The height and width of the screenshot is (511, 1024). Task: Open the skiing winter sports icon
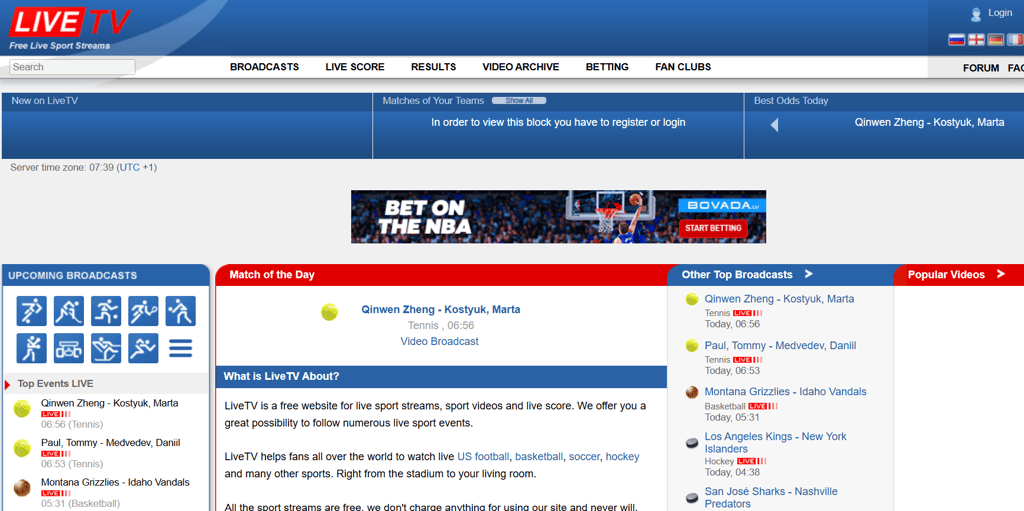click(x=106, y=348)
